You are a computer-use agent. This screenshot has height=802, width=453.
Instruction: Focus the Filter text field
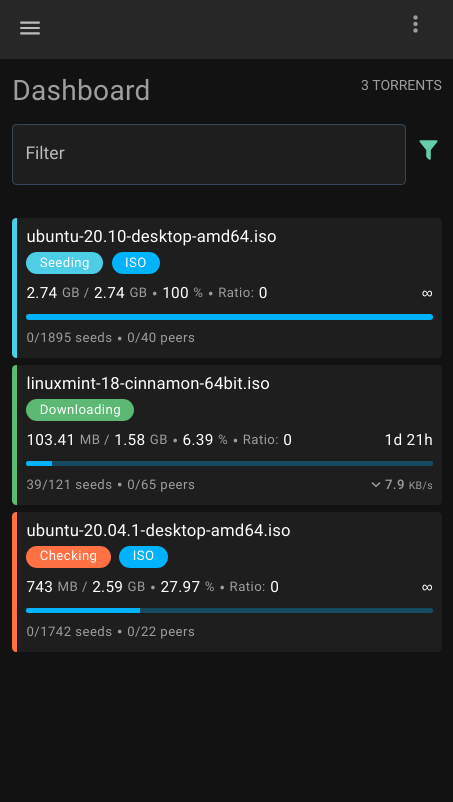[209, 154]
